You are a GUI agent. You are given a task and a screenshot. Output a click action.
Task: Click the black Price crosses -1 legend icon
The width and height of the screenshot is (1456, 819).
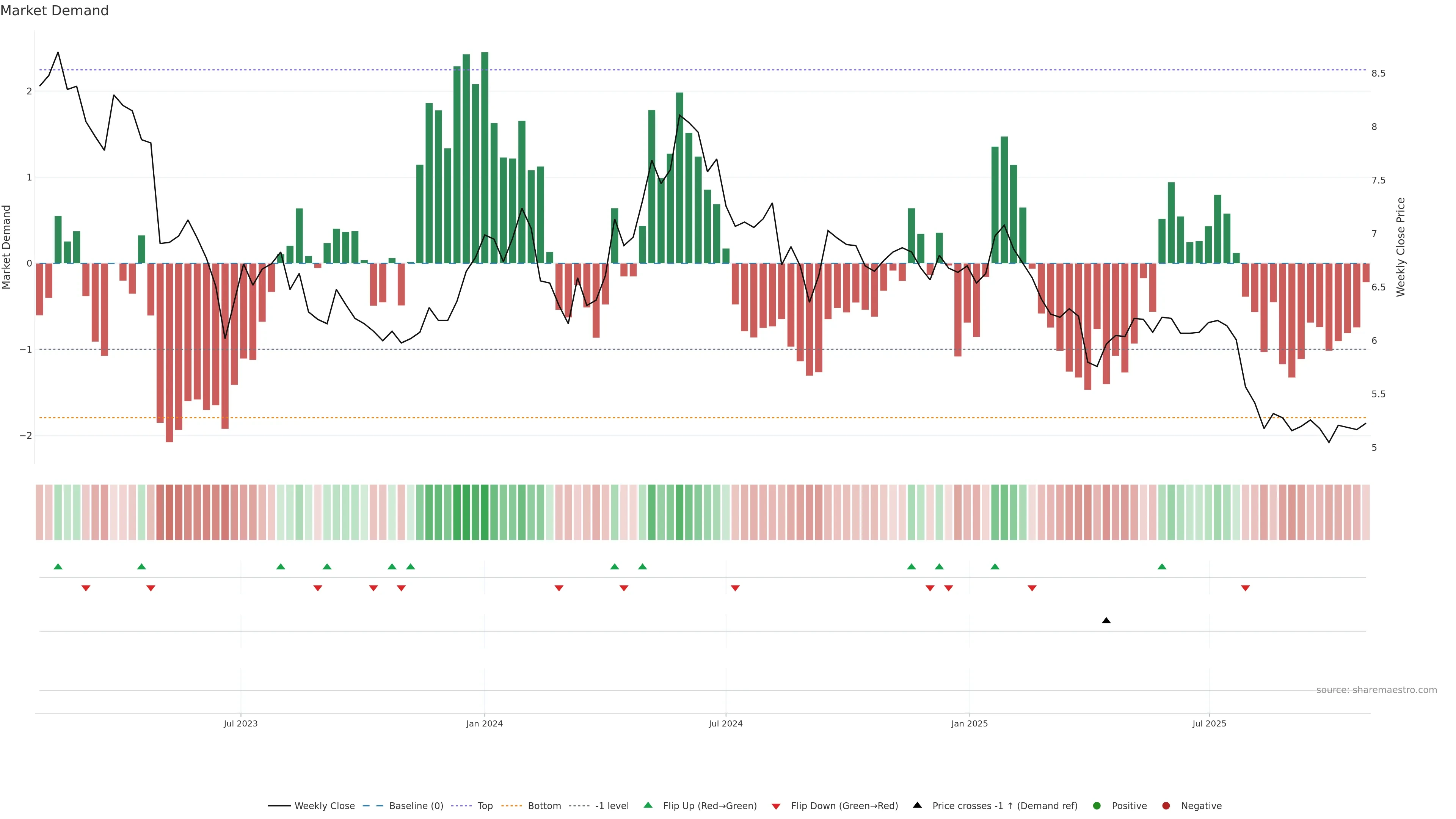point(917,805)
